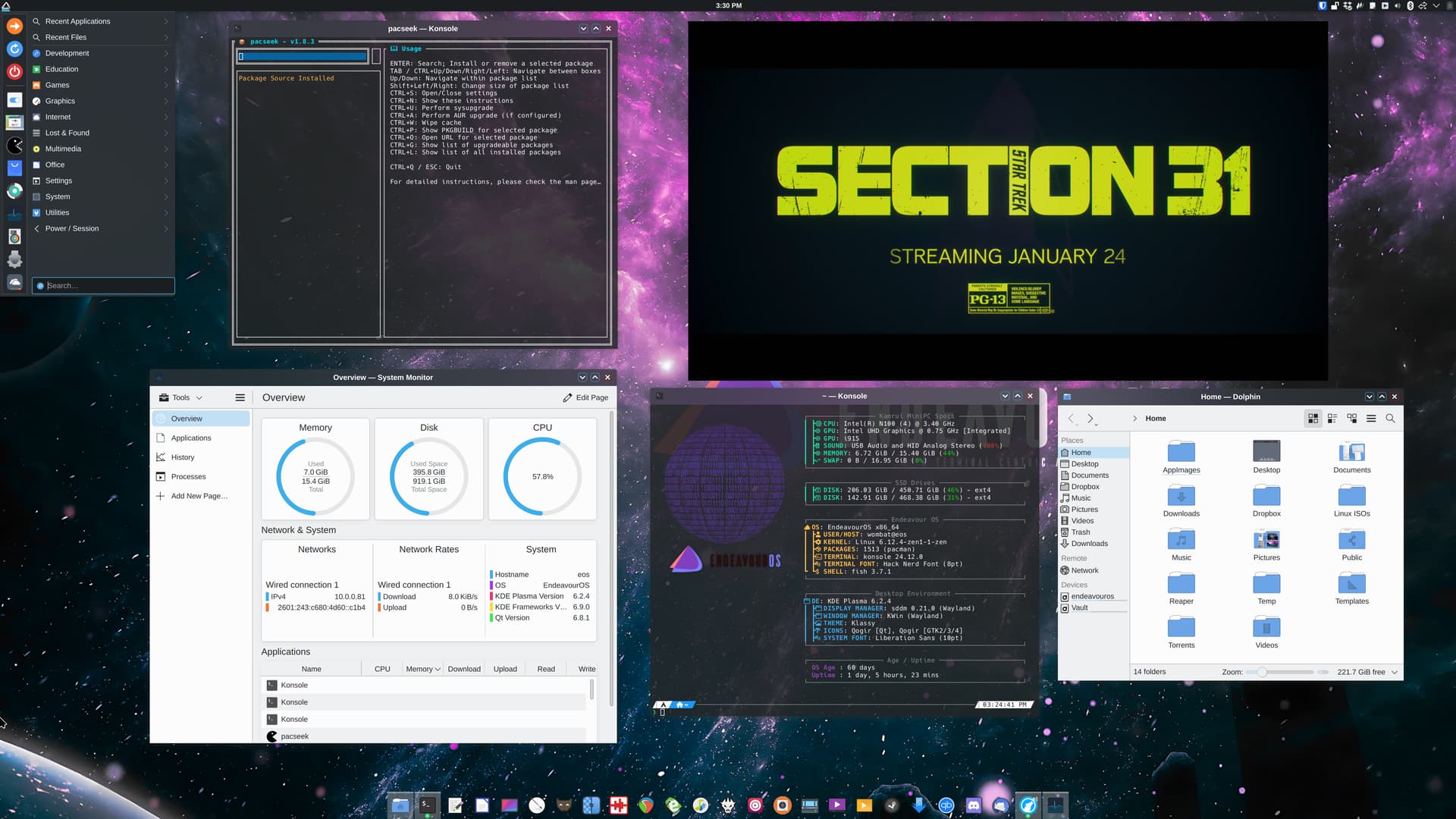The height and width of the screenshot is (819, 1456).
Task: Launch Steam from the dock
Action: (x=891, y=805)
